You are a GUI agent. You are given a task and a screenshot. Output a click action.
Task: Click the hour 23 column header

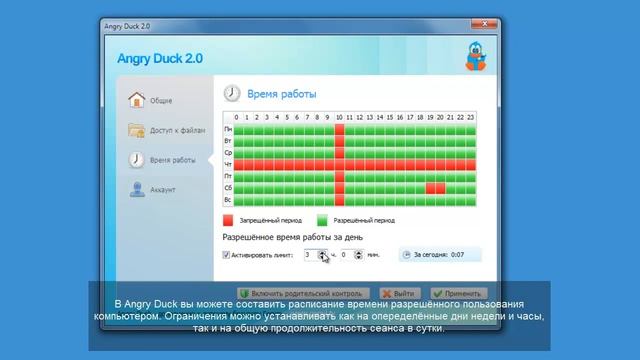click(x=471, y=118)
